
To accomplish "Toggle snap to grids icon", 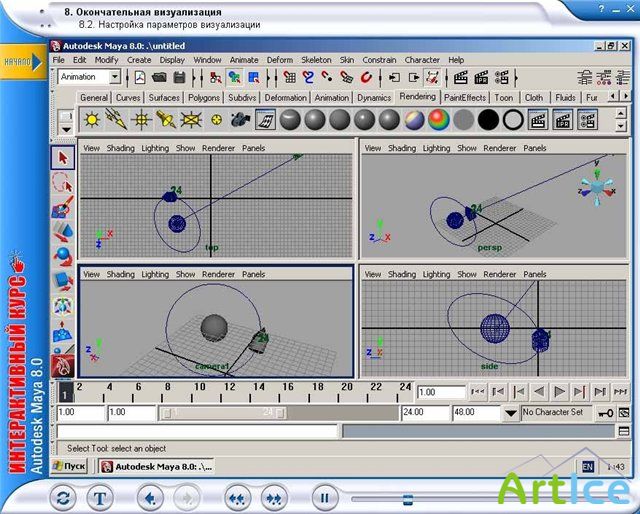I will click(x=289, y=77).
